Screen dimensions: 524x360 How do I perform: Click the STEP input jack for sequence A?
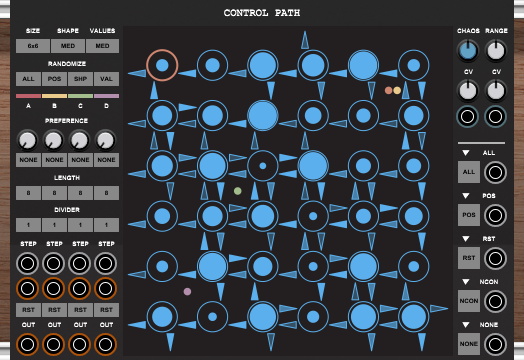pyautogui.click(x=28, y=263)
